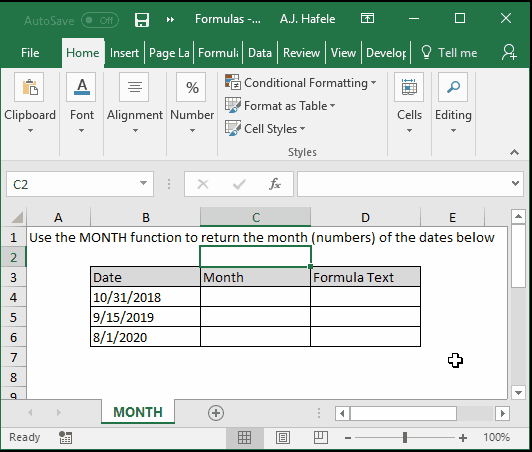Switch to the Data tab

click(260, 53)
